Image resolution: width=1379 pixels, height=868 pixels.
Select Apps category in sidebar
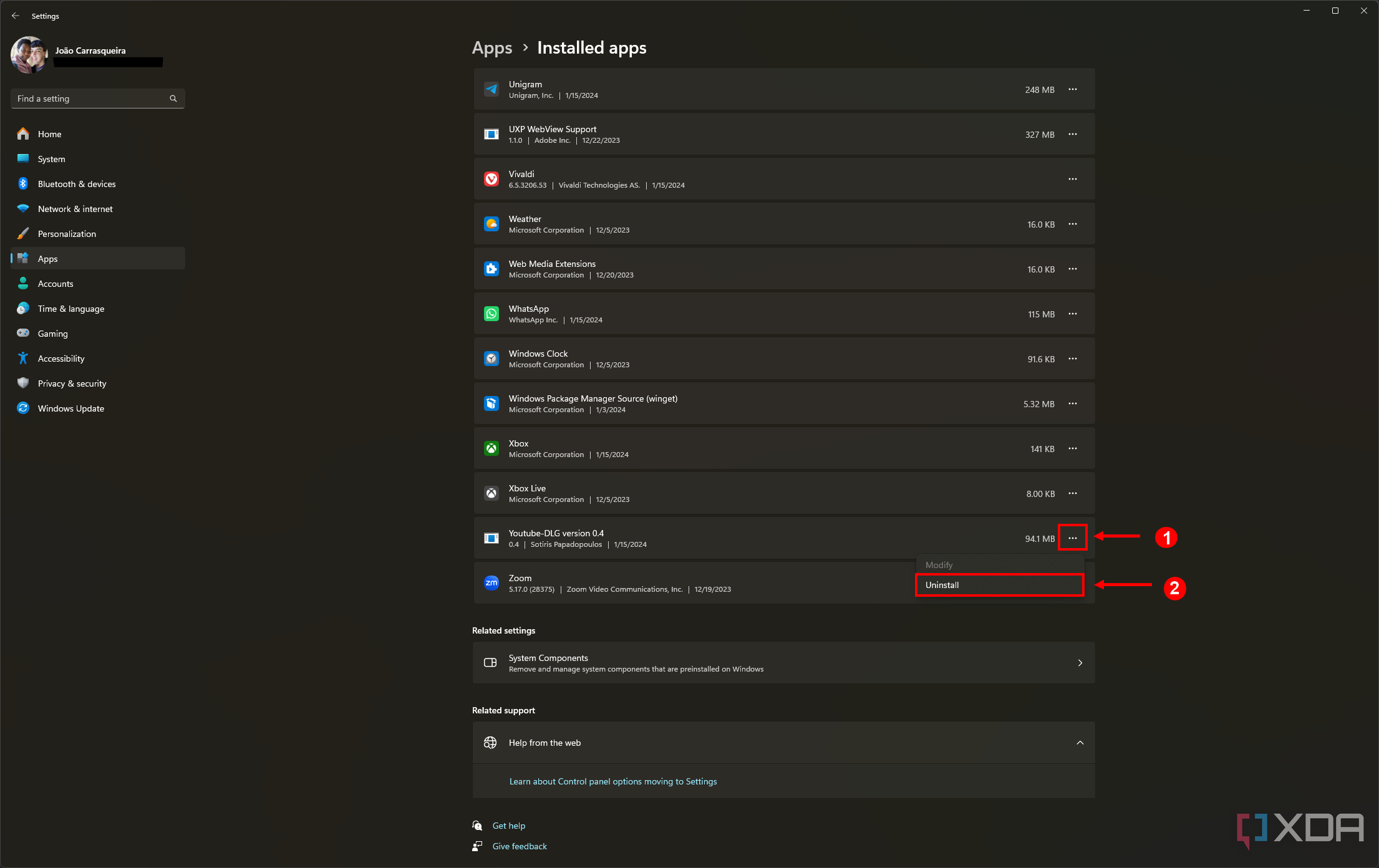[x=98, y=259]
